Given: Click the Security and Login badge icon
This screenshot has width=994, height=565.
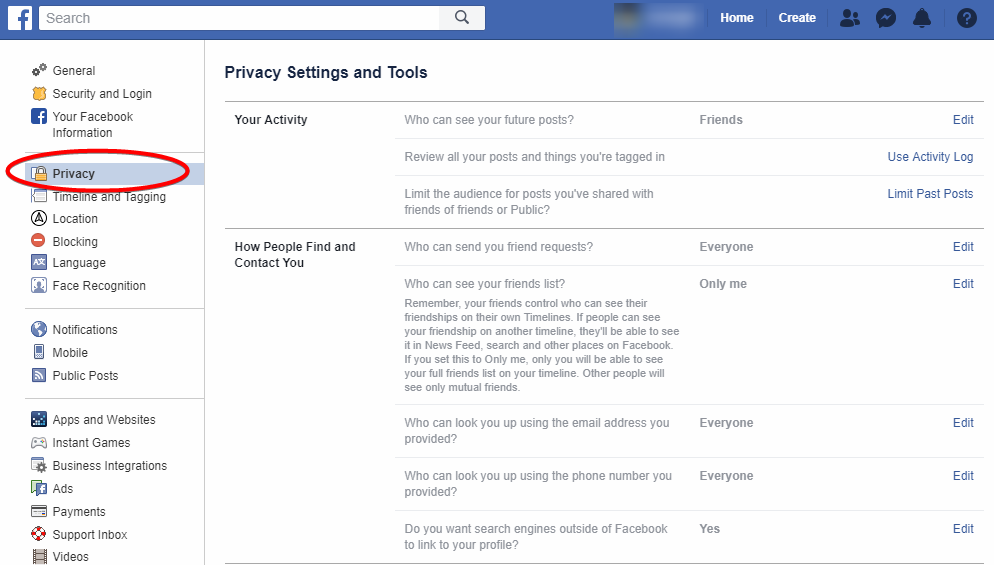Looking at the screenshot, I should pos(39,94).
